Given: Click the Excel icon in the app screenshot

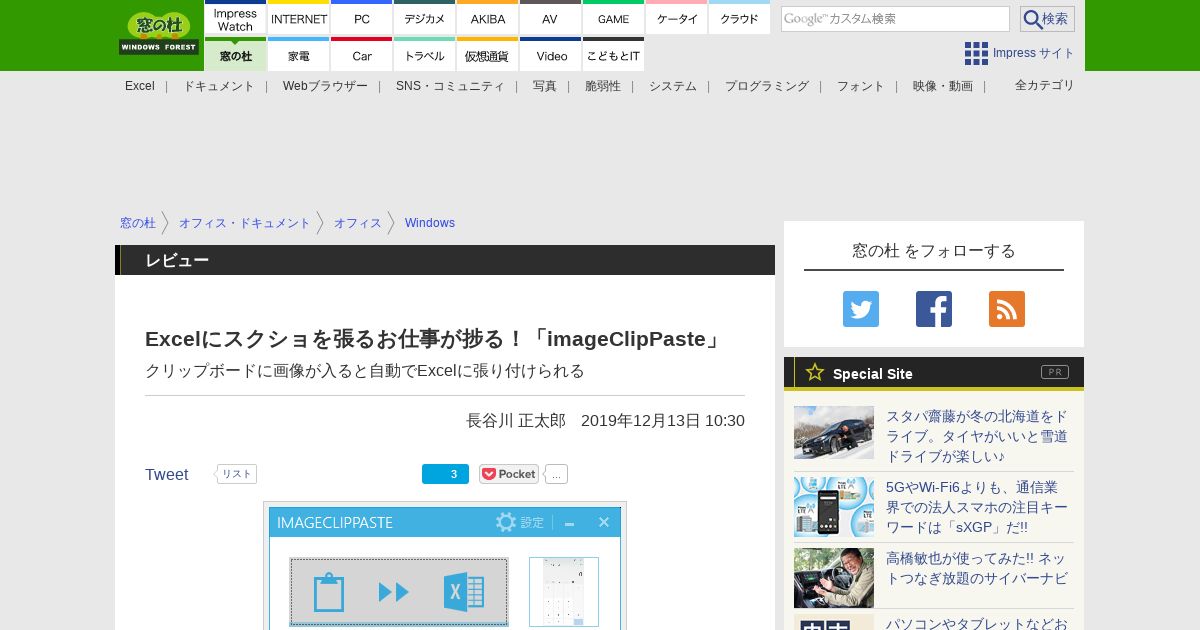Looking at the screenshot, I should 464,592.
